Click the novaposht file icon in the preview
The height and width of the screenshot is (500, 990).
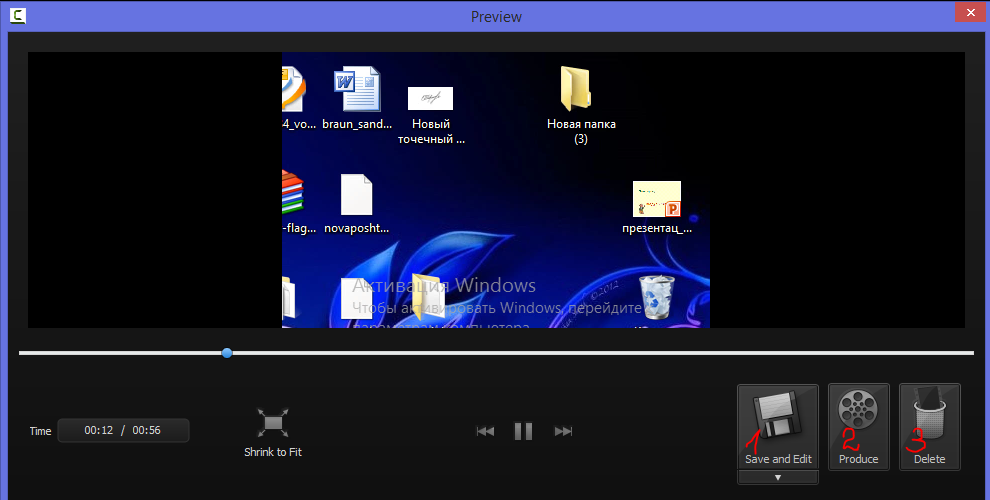click(x=357, y=203)
